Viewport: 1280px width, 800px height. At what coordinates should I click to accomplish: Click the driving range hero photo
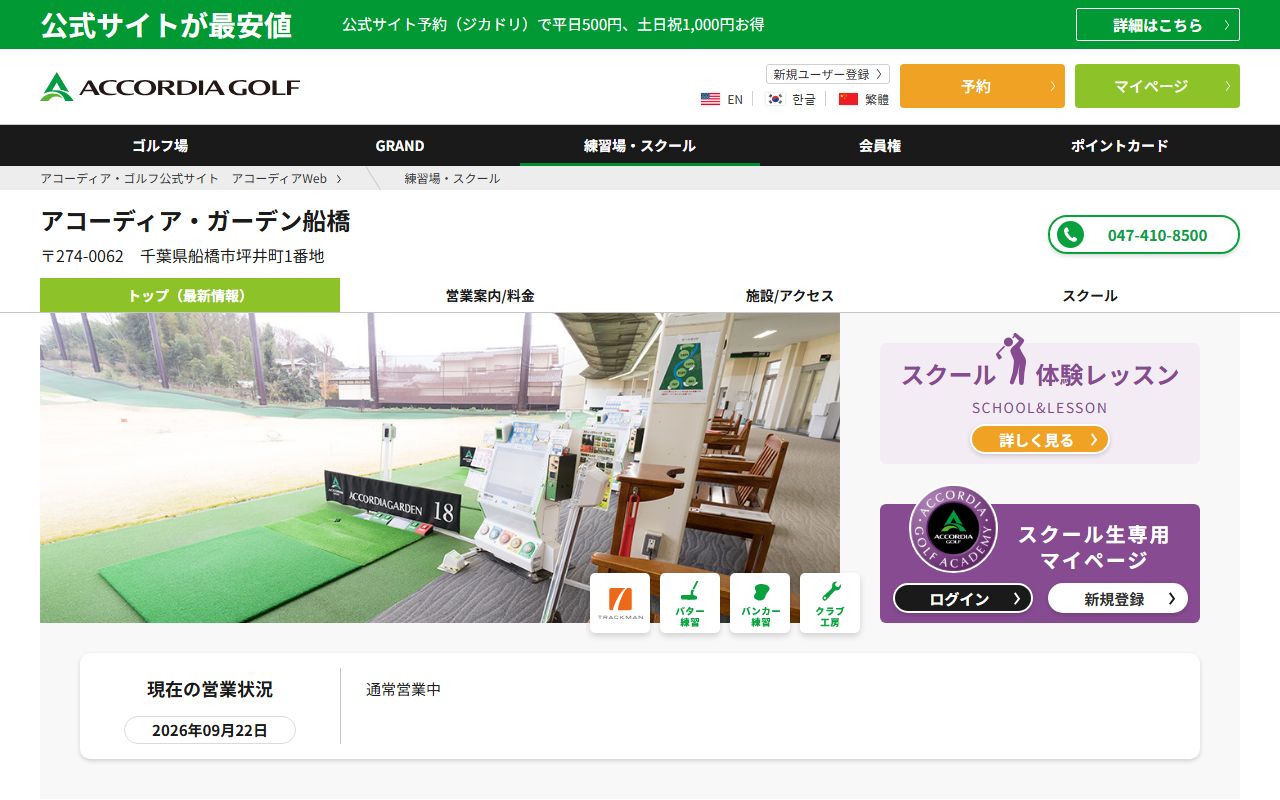(x=440, y=468)
